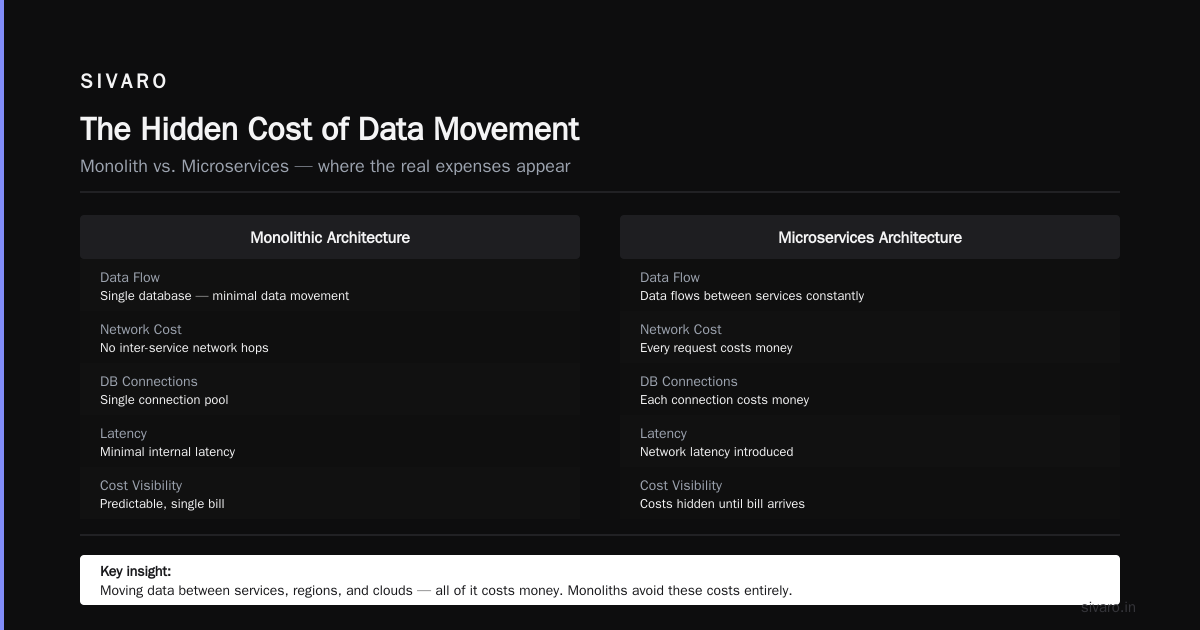
Task: Click the Cost Visibility label in the Microservices column
Action: click(681, 485)
